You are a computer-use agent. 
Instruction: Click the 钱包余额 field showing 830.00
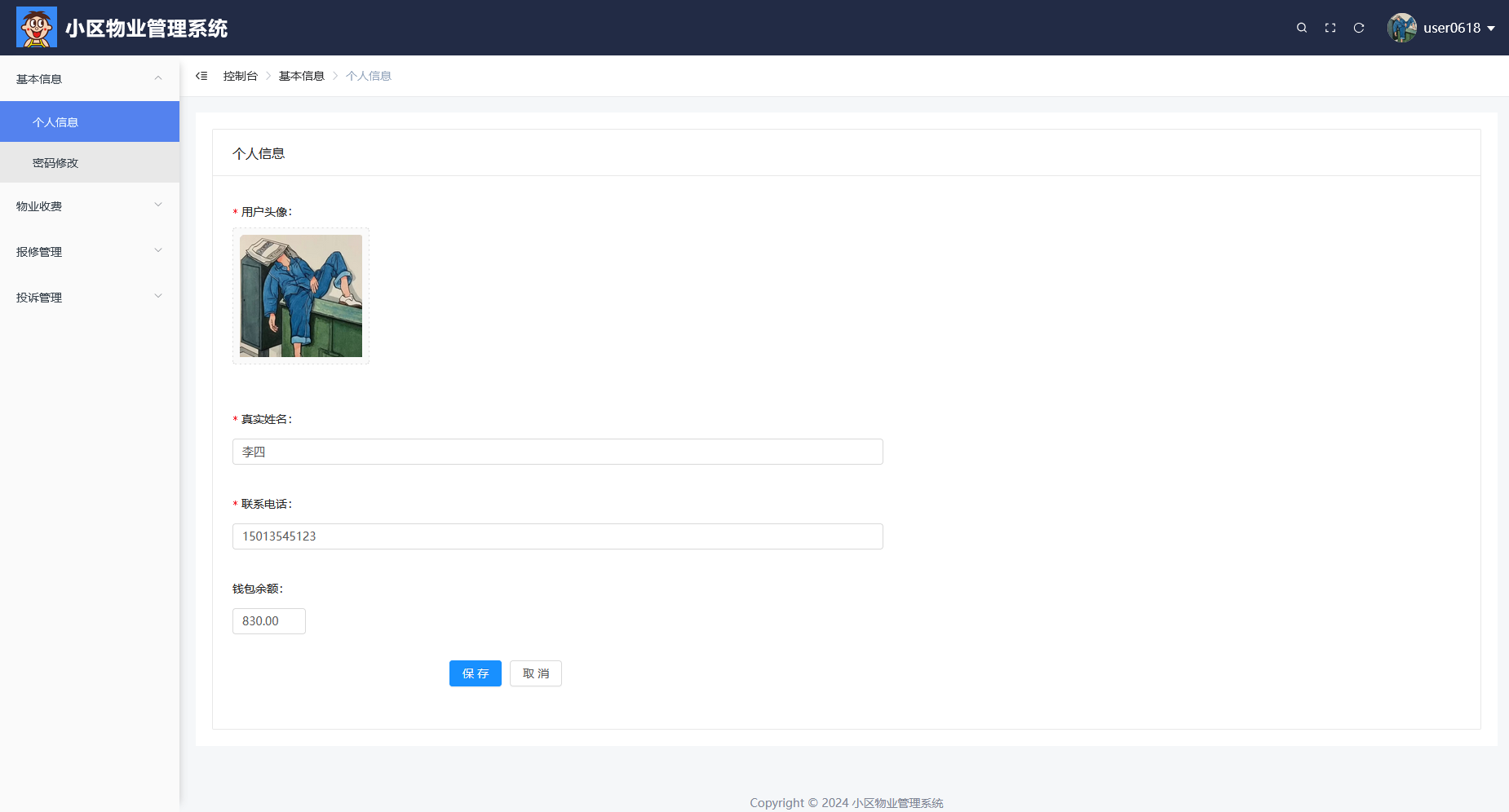pyautogui.click(x=269, y=621)
